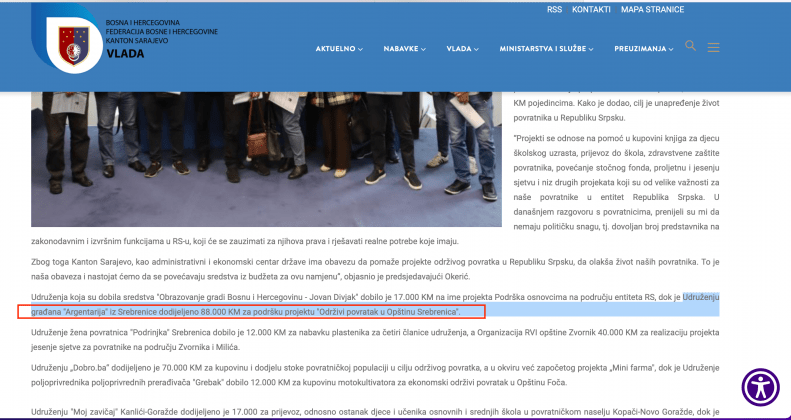Go to the RSS link
The width and height of the screenshot is (791, 420).
(554, 9)
